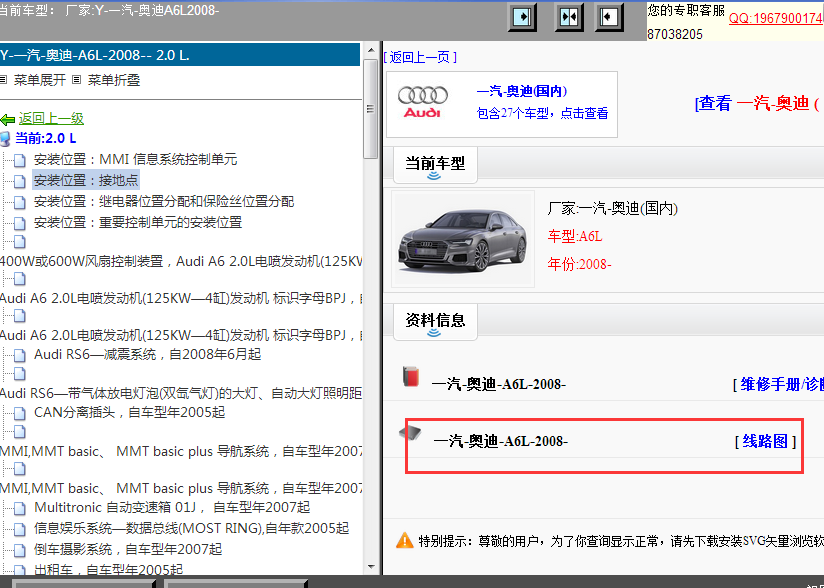Image resolution: width=824 pixels, height=588 pixels.
Task: Click the green back arrow icon
Action: (x=7, y=119)
